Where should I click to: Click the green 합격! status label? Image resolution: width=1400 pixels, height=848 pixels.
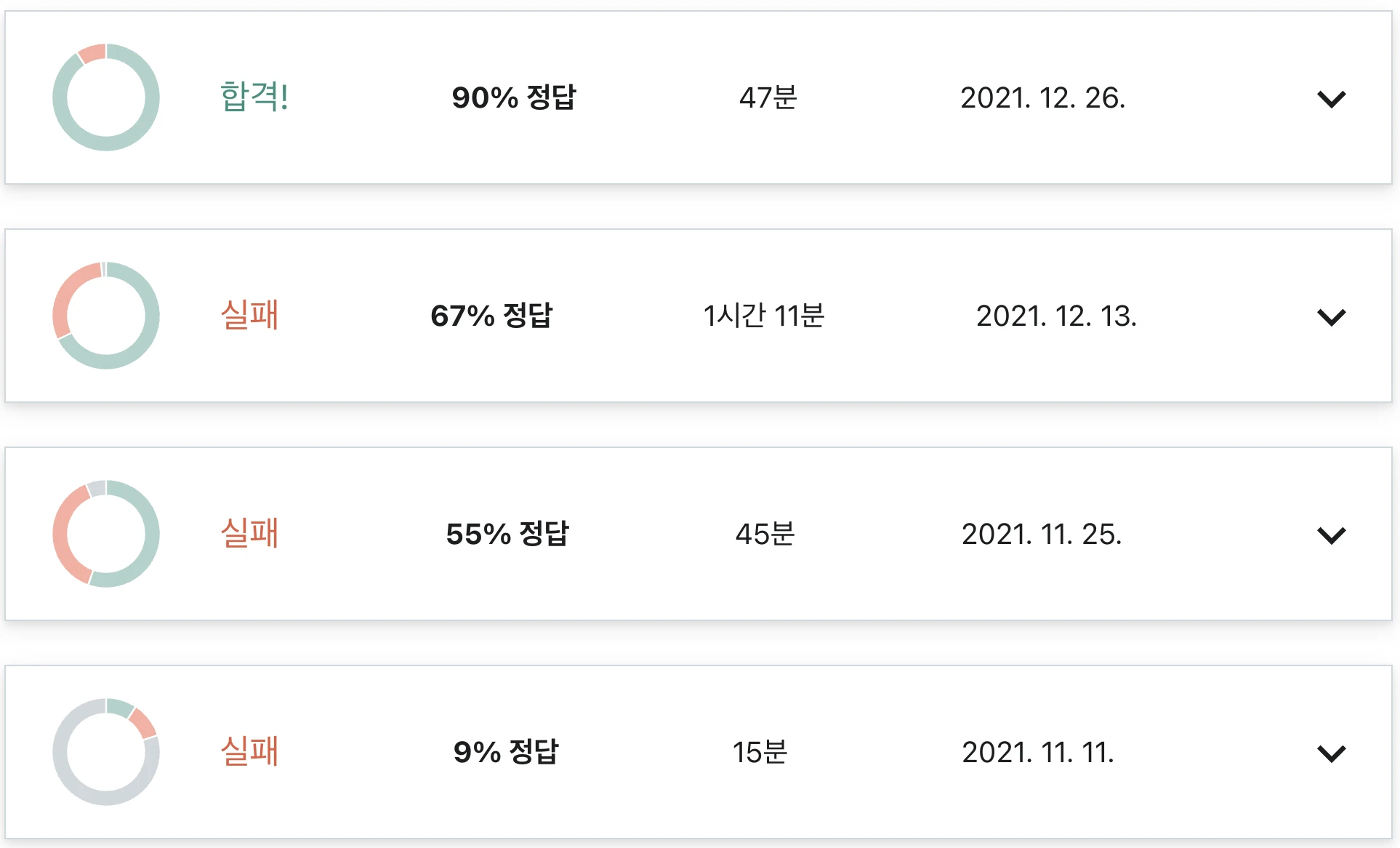[254, 97]
